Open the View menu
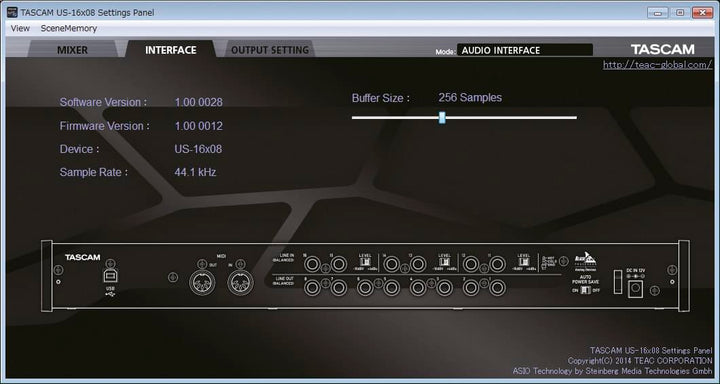720x384 pixels. coord(20,28)
